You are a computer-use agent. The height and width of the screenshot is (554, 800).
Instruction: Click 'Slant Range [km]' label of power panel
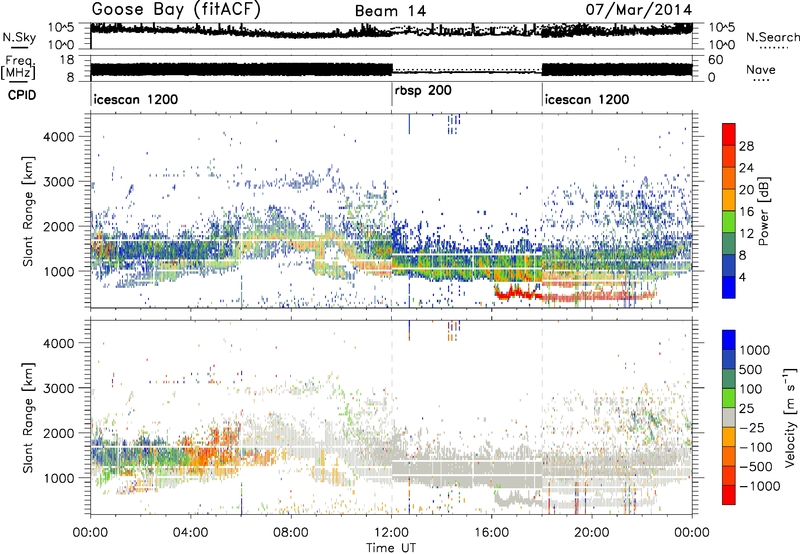(x=28, y=211)
